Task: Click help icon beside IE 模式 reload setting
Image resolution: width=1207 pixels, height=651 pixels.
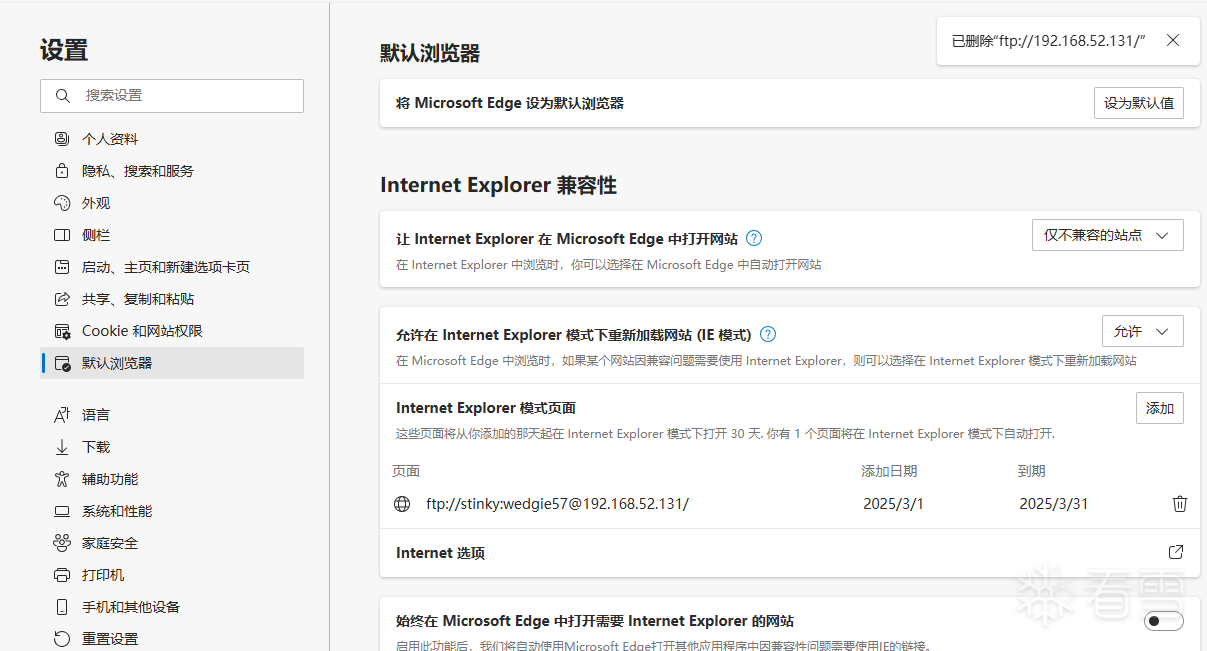Action: (x=768, y=334)
